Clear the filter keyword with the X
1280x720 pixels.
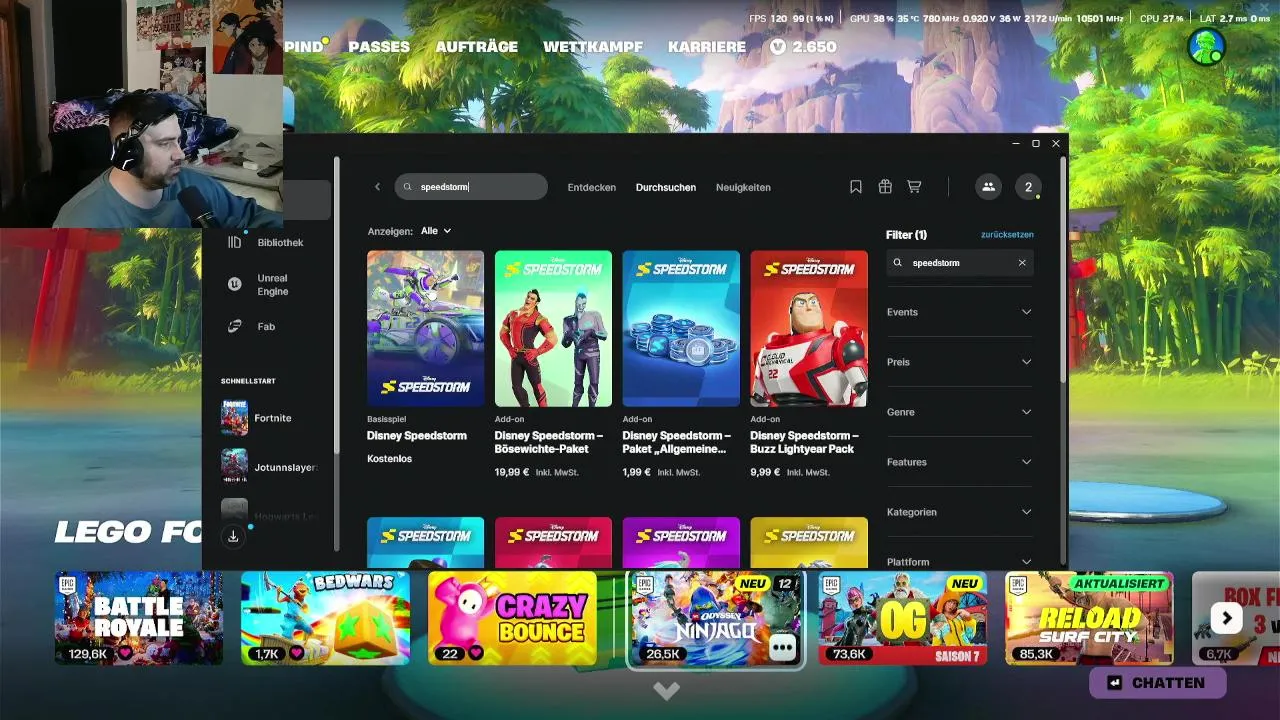1022,263
